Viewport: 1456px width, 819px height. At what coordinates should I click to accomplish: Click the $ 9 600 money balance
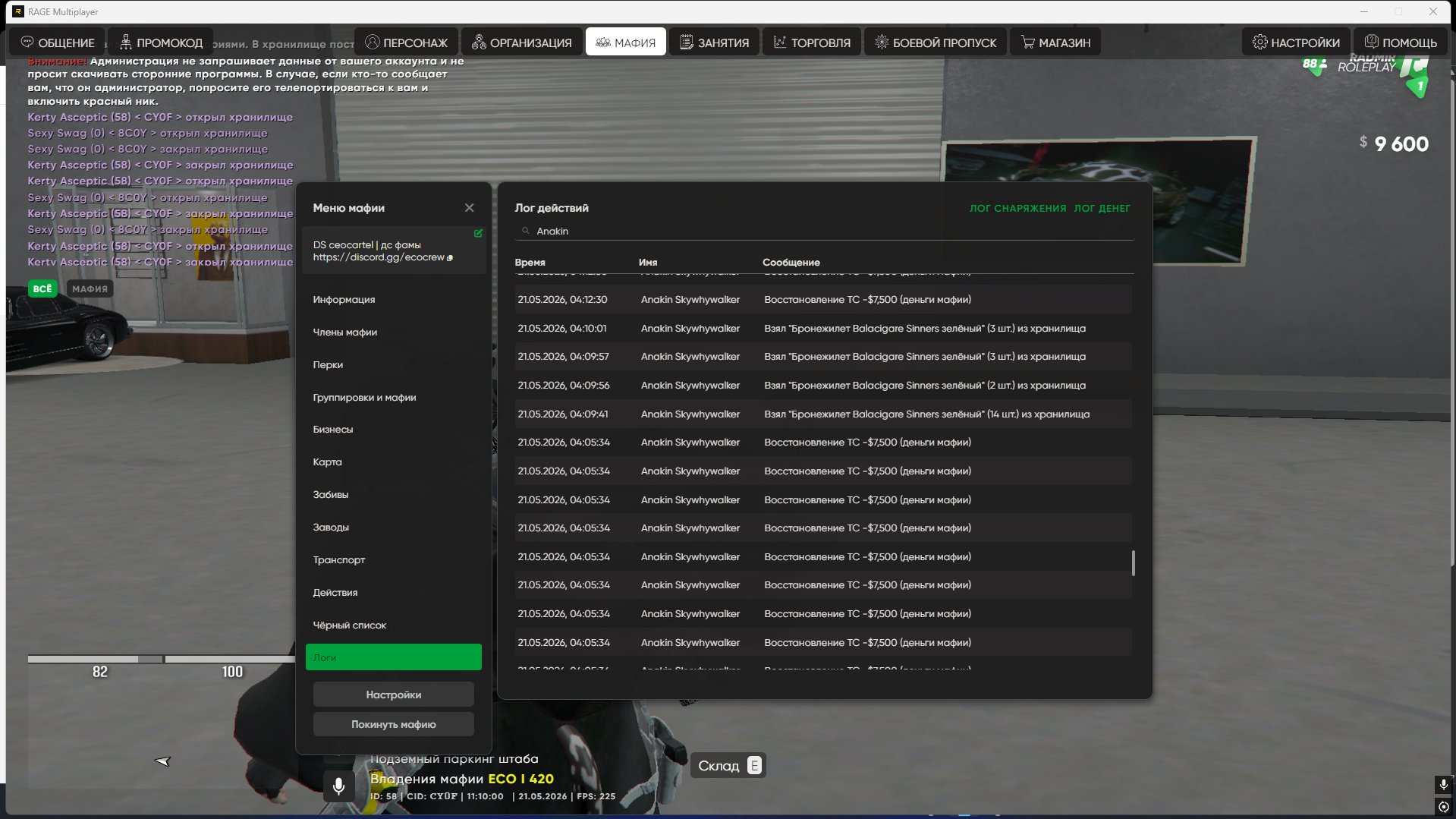[x=1394, y=143]
